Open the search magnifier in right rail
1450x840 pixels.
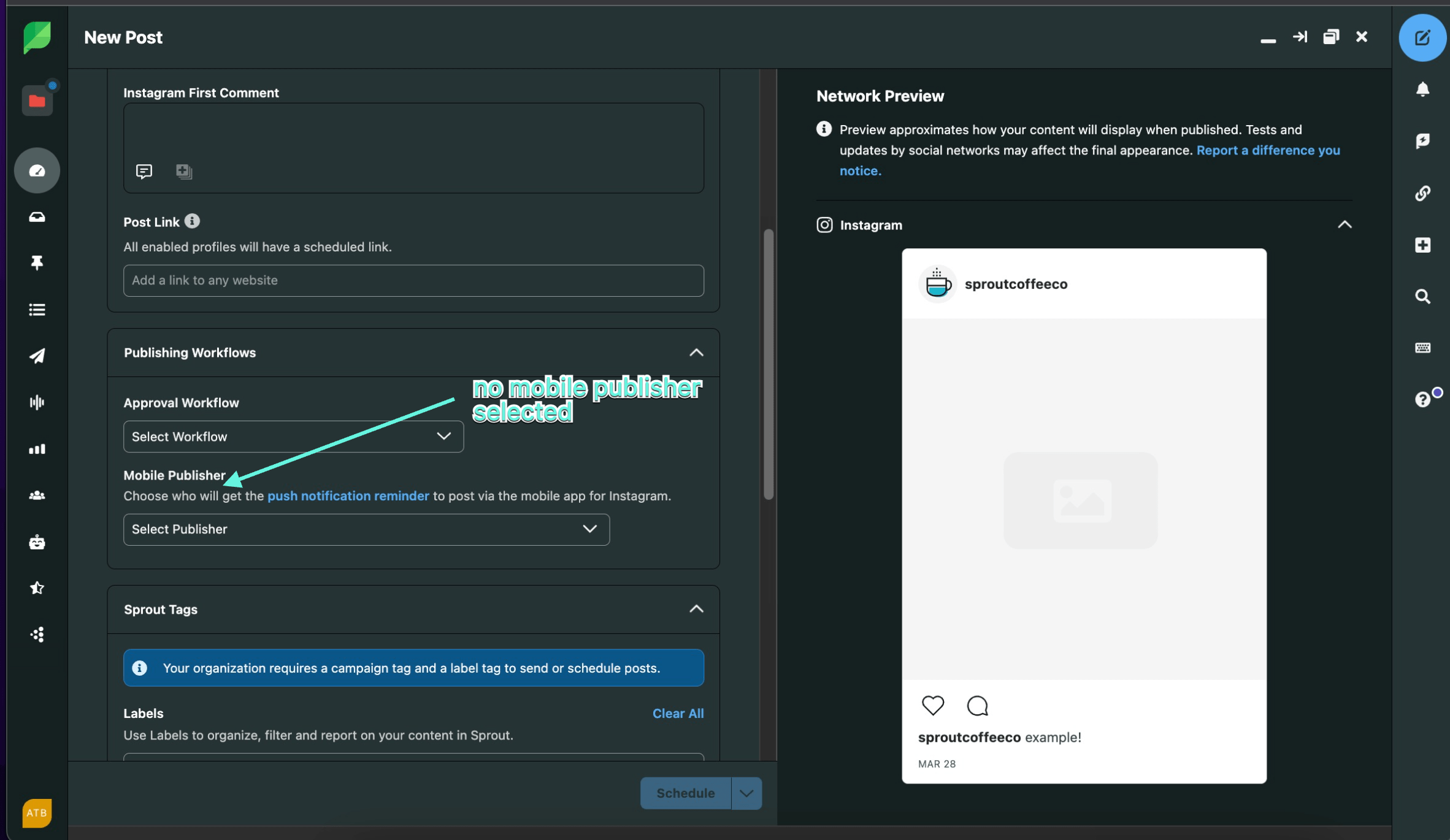click(x=1422, y=297)
